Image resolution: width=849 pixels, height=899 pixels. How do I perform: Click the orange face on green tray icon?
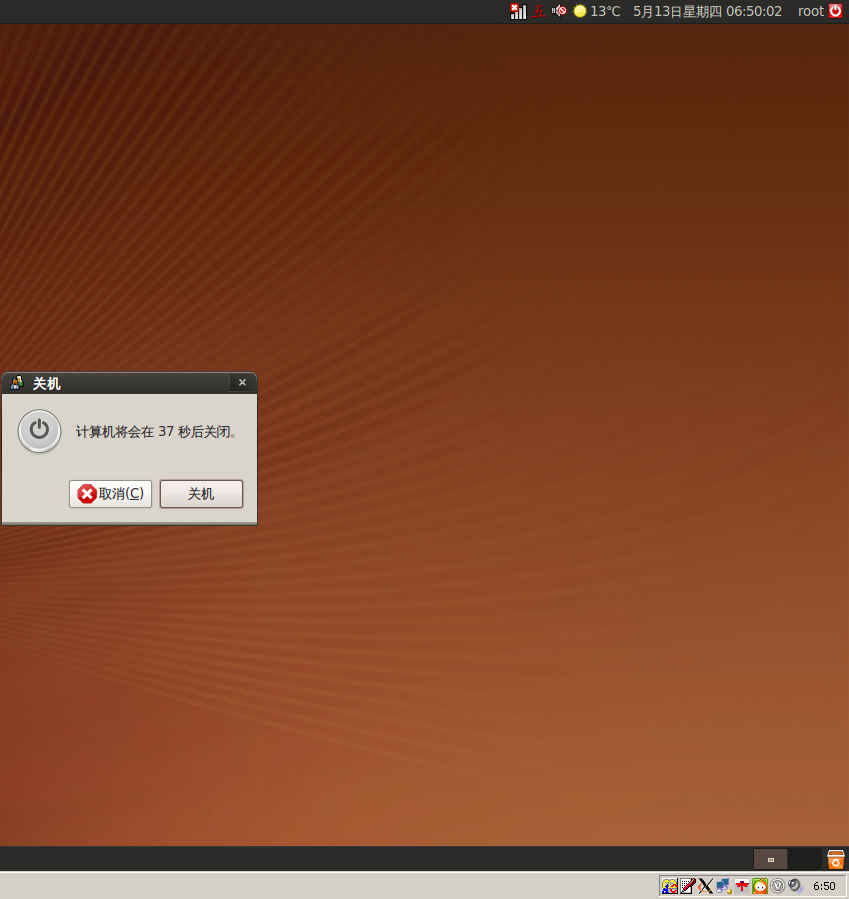[760, 886]
